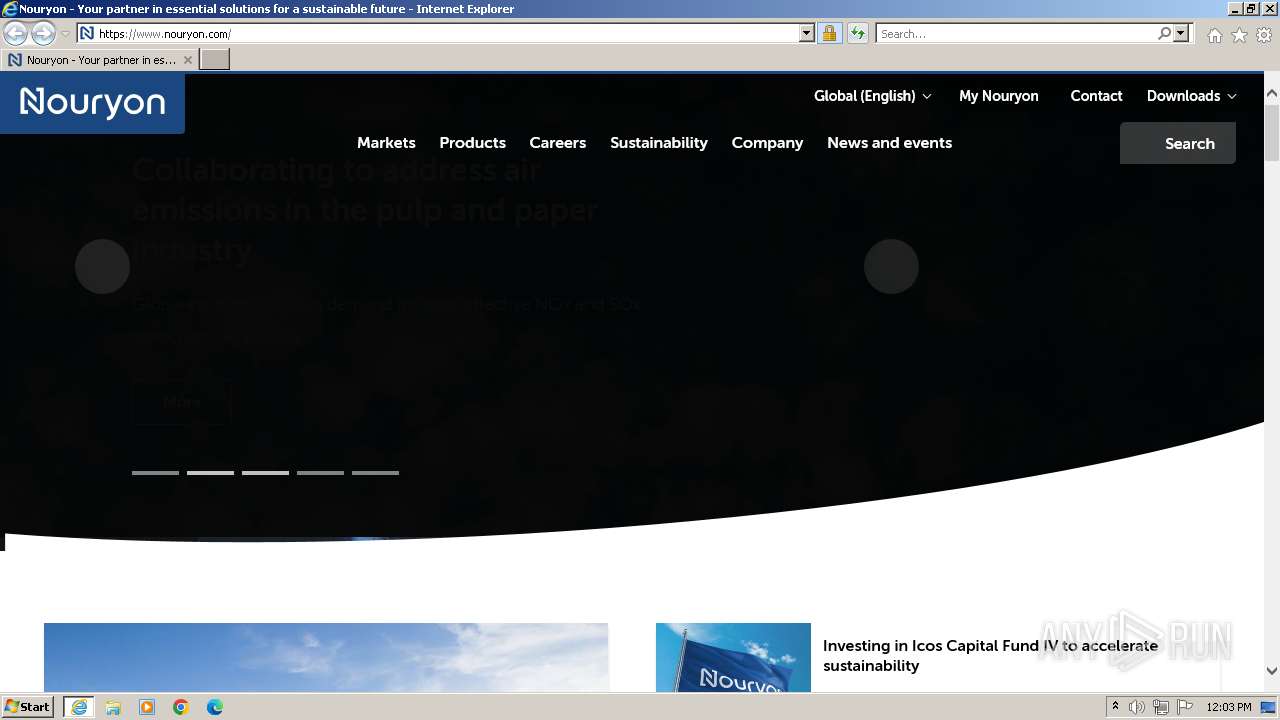The image size is (1280, 720).
Task: Click the Nouryon flag article thumbnail
Action: tap(733, 658)
